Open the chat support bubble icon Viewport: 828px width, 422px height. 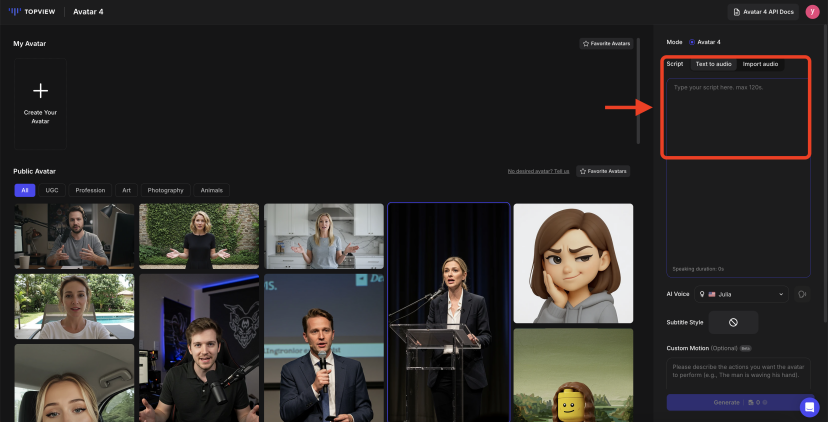(809, 407)
